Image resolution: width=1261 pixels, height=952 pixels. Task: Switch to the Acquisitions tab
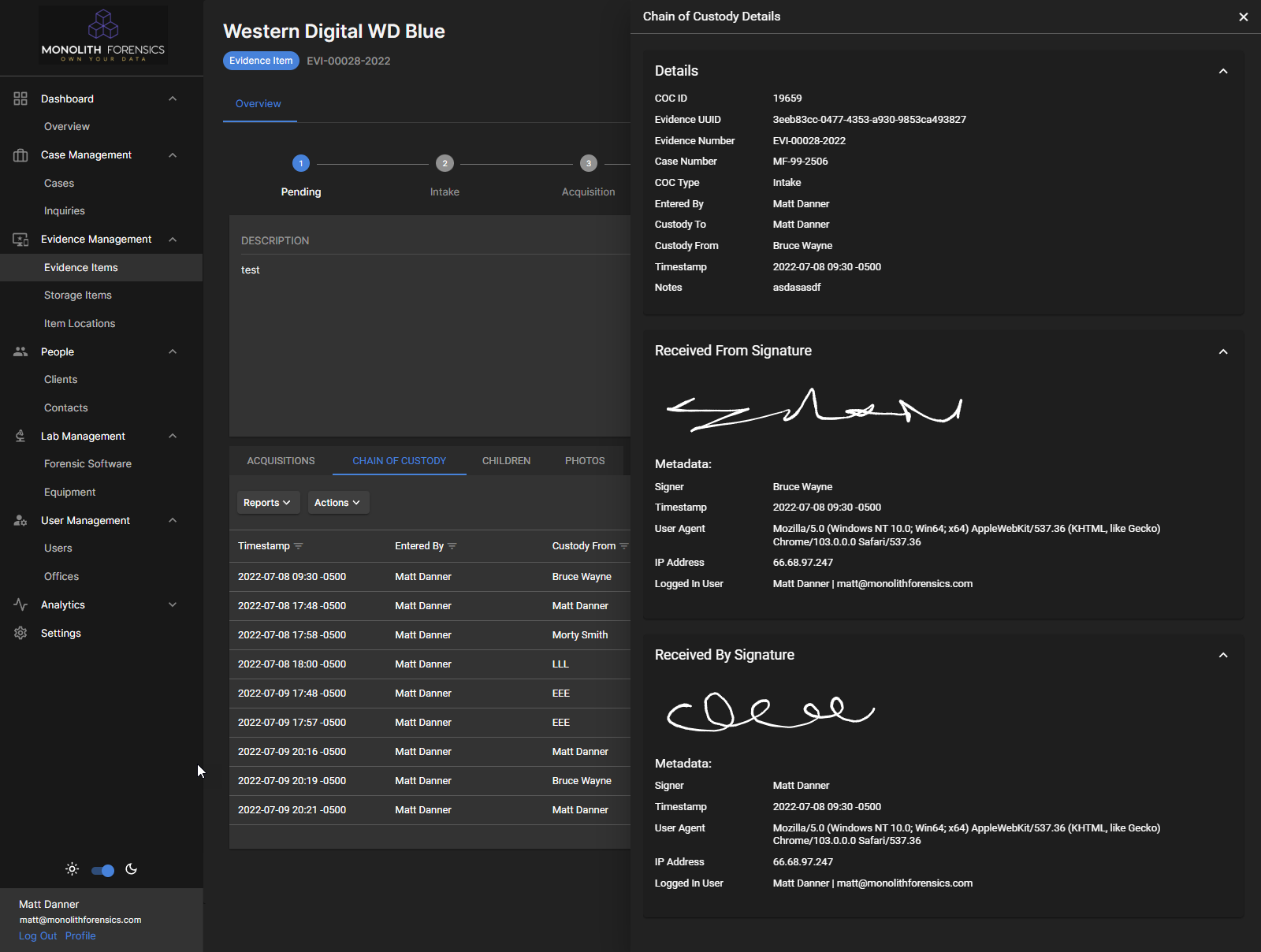click(x=281, y=460)
